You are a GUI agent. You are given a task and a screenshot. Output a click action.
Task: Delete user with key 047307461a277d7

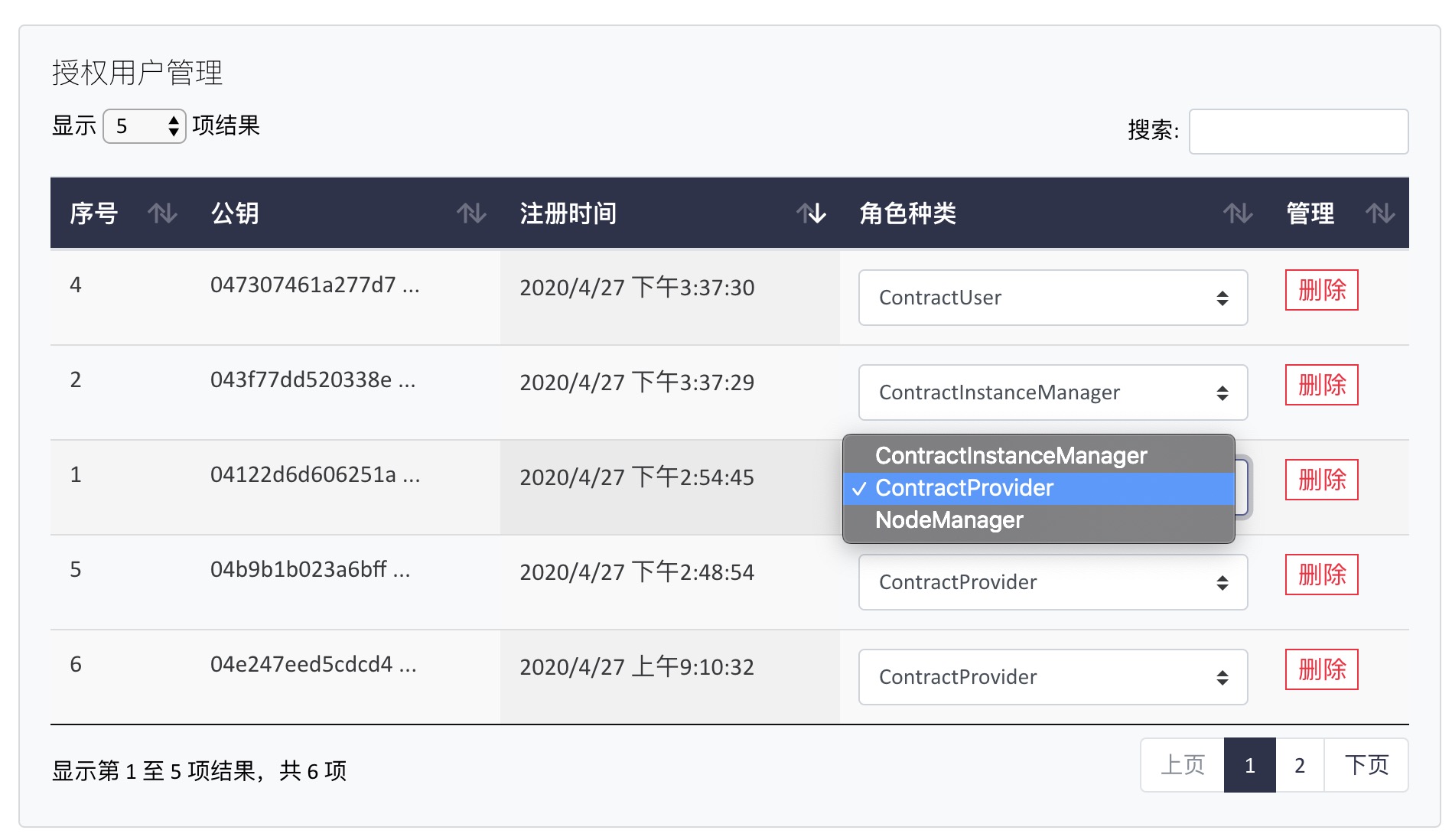pyautogui.click(x=1321, y=290)
